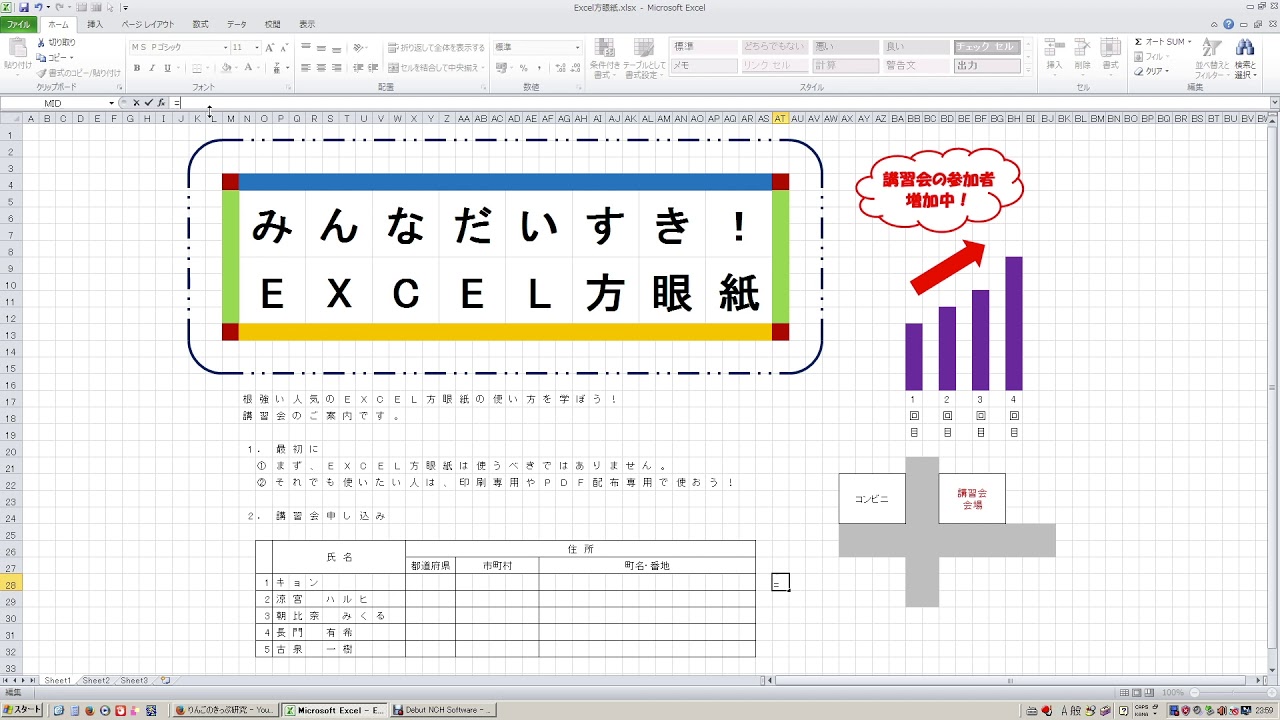Click the enter checkmark in formula bar
Image resolution: width=1280 pixels, height=720 pixels.
point(149,103)
